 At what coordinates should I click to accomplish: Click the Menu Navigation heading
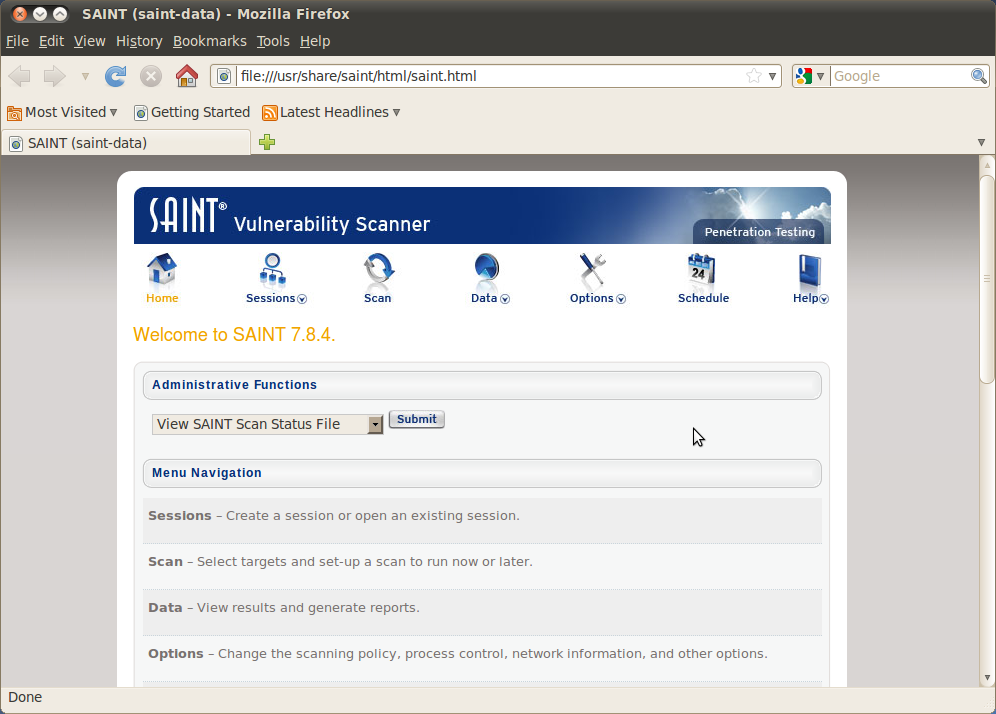[x=206, y=473]
